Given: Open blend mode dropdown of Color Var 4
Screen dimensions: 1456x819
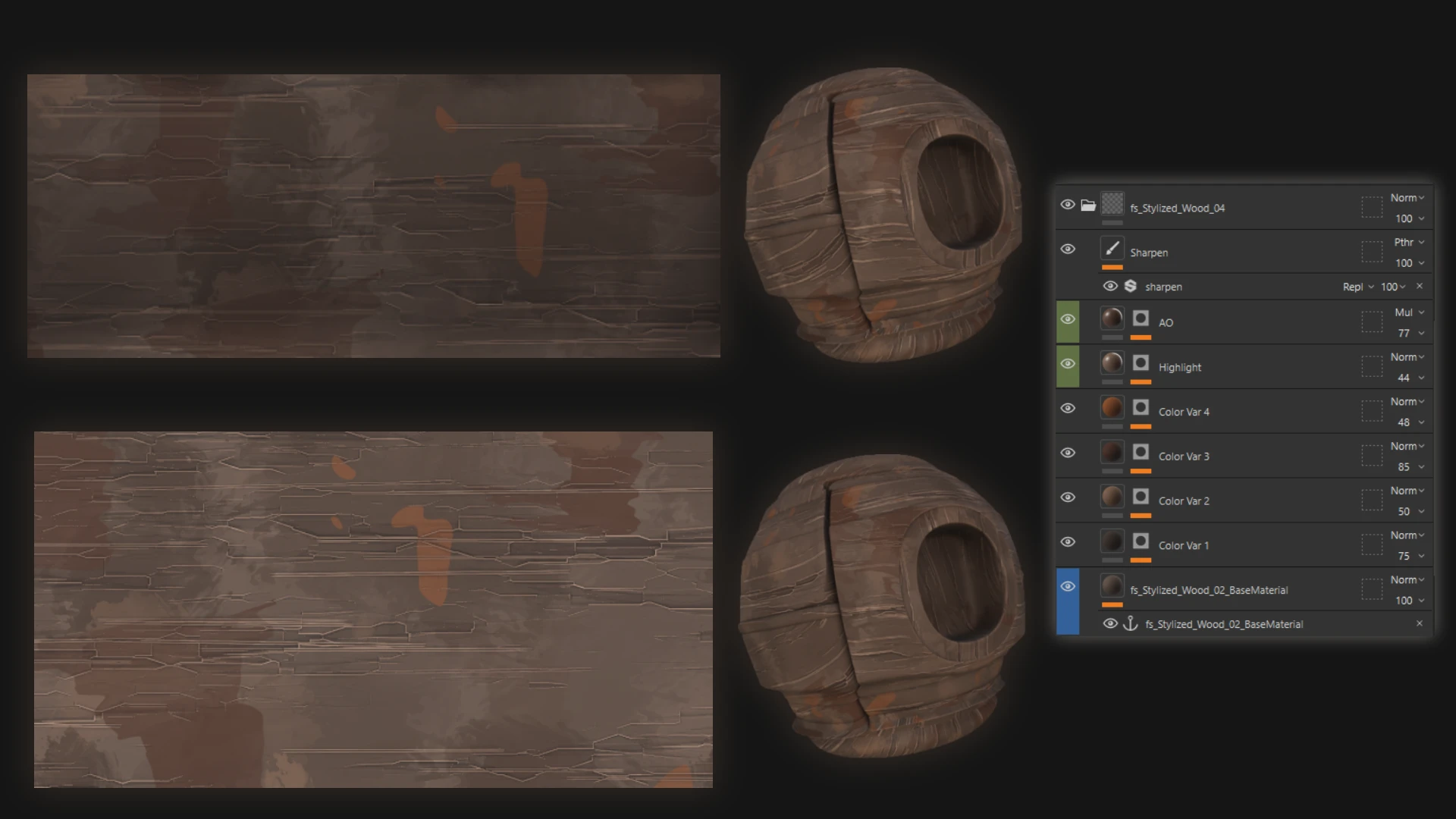Looking at the screenshot, I should coord(1407,402).
